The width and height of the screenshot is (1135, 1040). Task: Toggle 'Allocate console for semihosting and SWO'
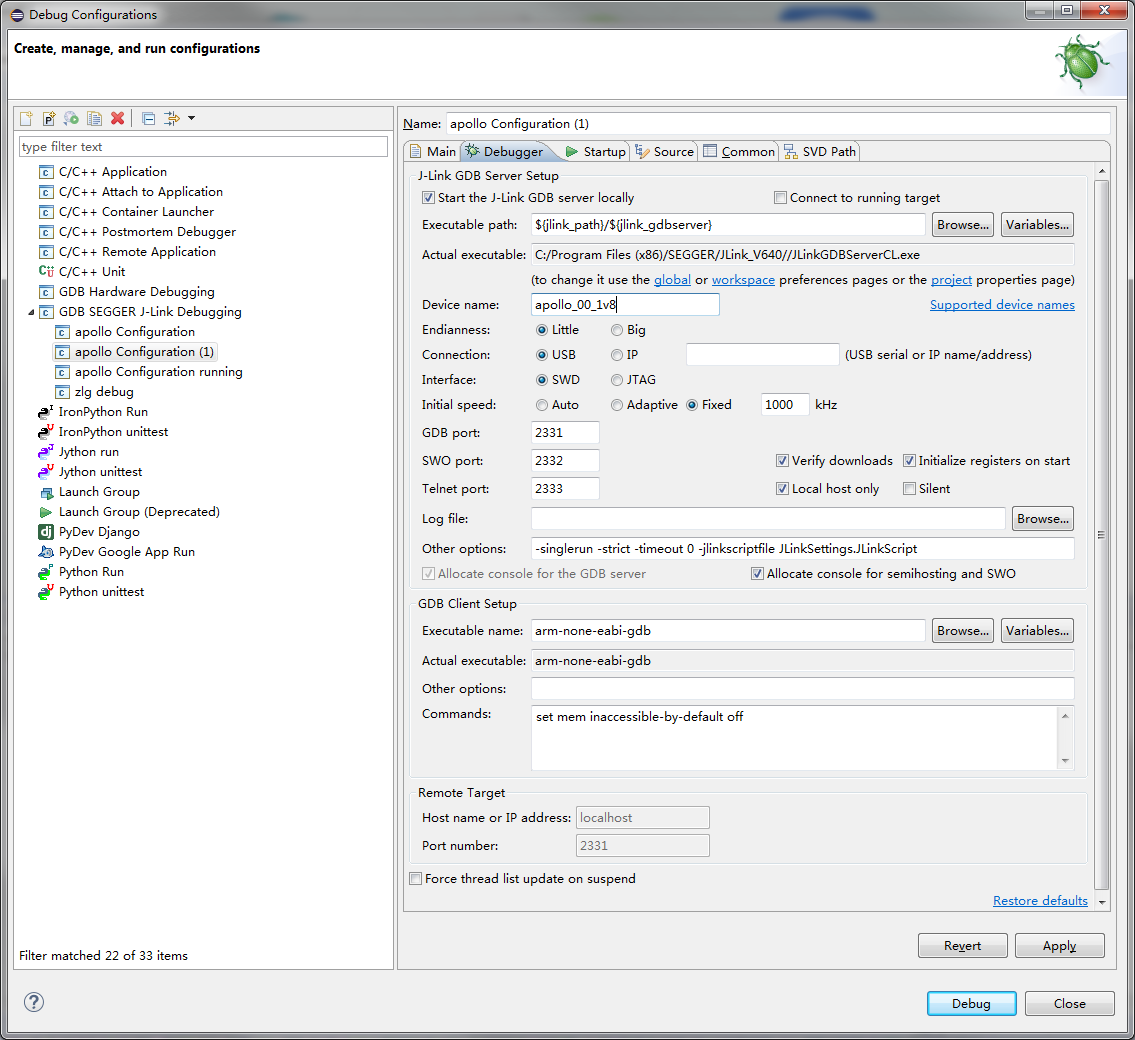click(757, 574)
